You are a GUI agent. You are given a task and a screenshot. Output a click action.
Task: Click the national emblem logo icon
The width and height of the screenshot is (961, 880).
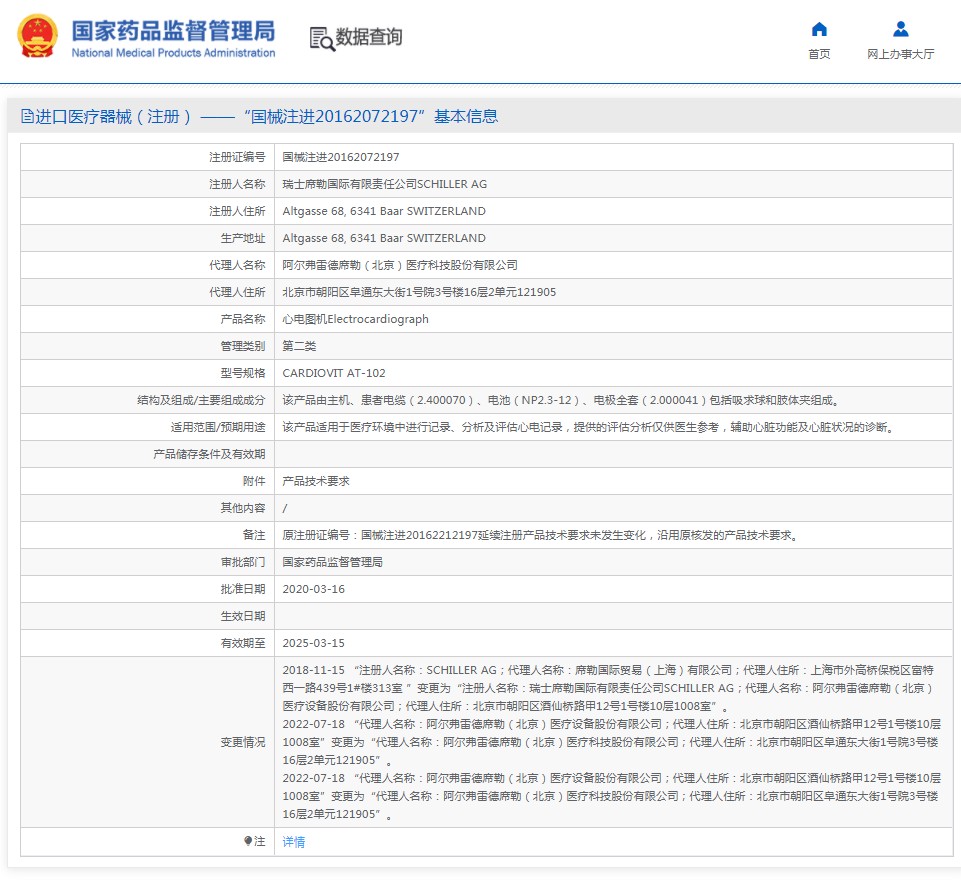click(x=37, y=36)
